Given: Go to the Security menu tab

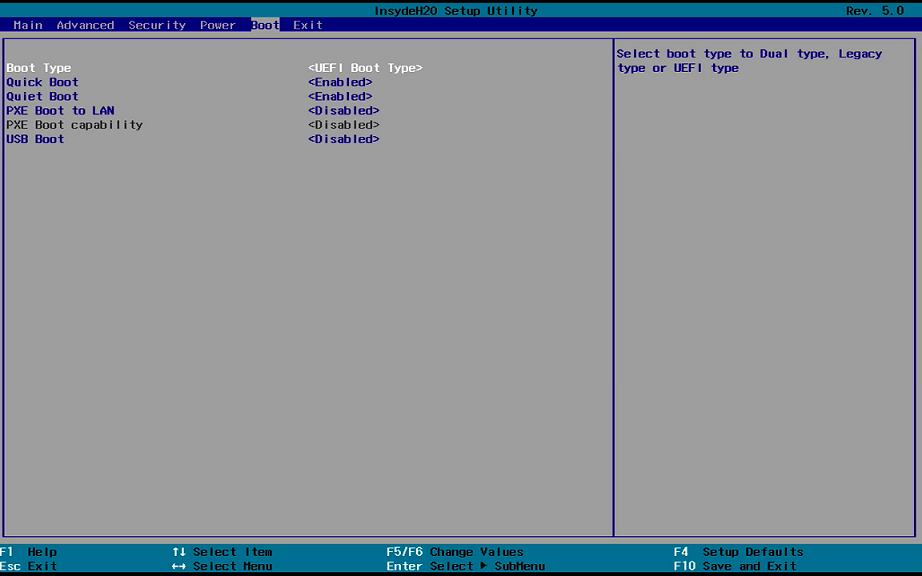Looking at the screenshot, I should (157, 25).
